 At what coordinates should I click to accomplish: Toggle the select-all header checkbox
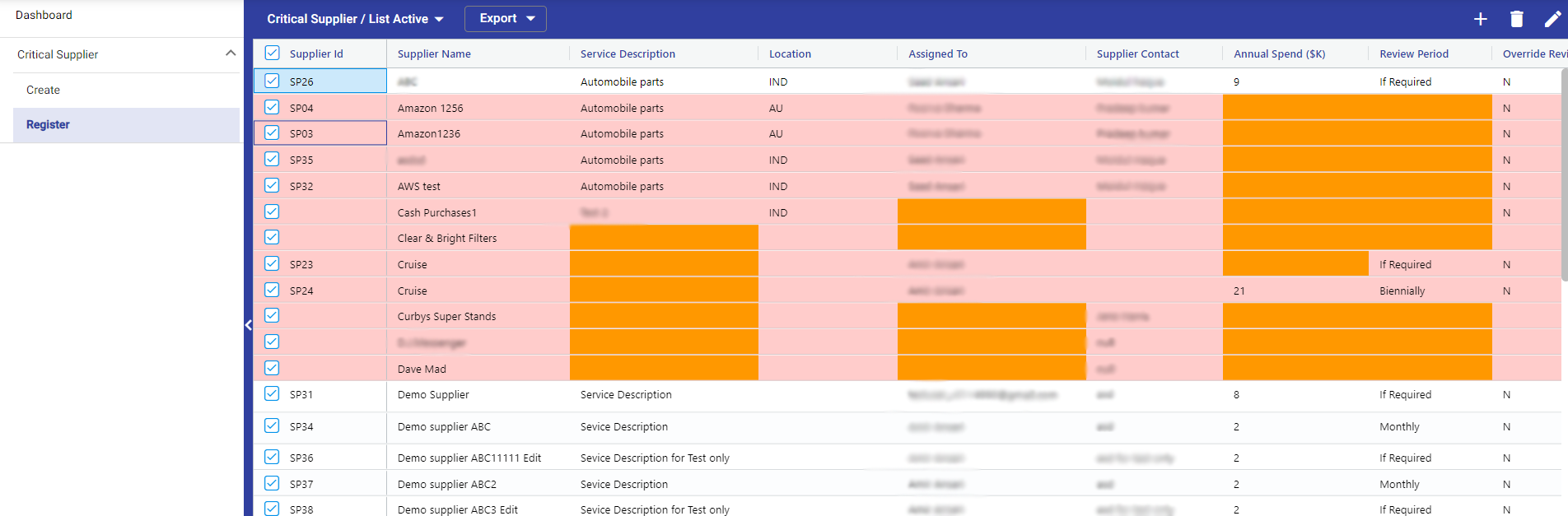click(272, 53)
